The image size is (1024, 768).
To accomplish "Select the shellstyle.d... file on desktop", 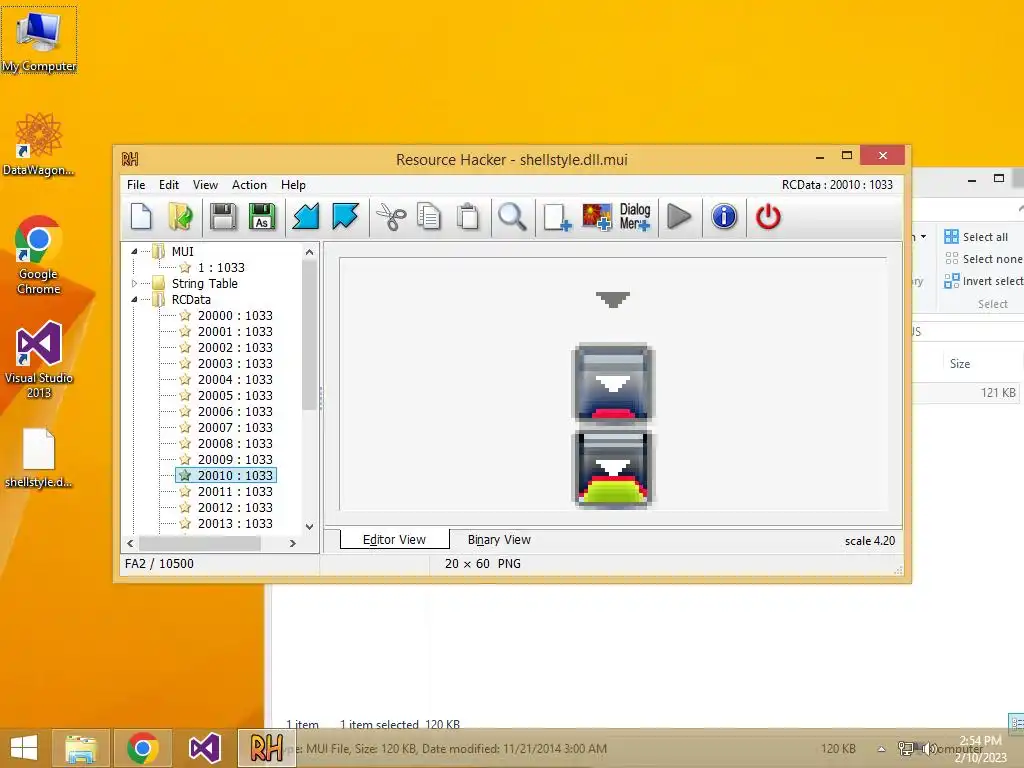I will (39, 458).
